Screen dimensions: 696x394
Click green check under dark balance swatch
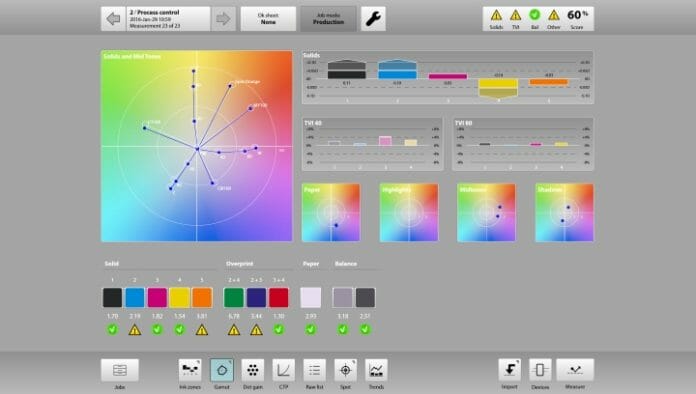pyautogui.click(x=365, y=330)
